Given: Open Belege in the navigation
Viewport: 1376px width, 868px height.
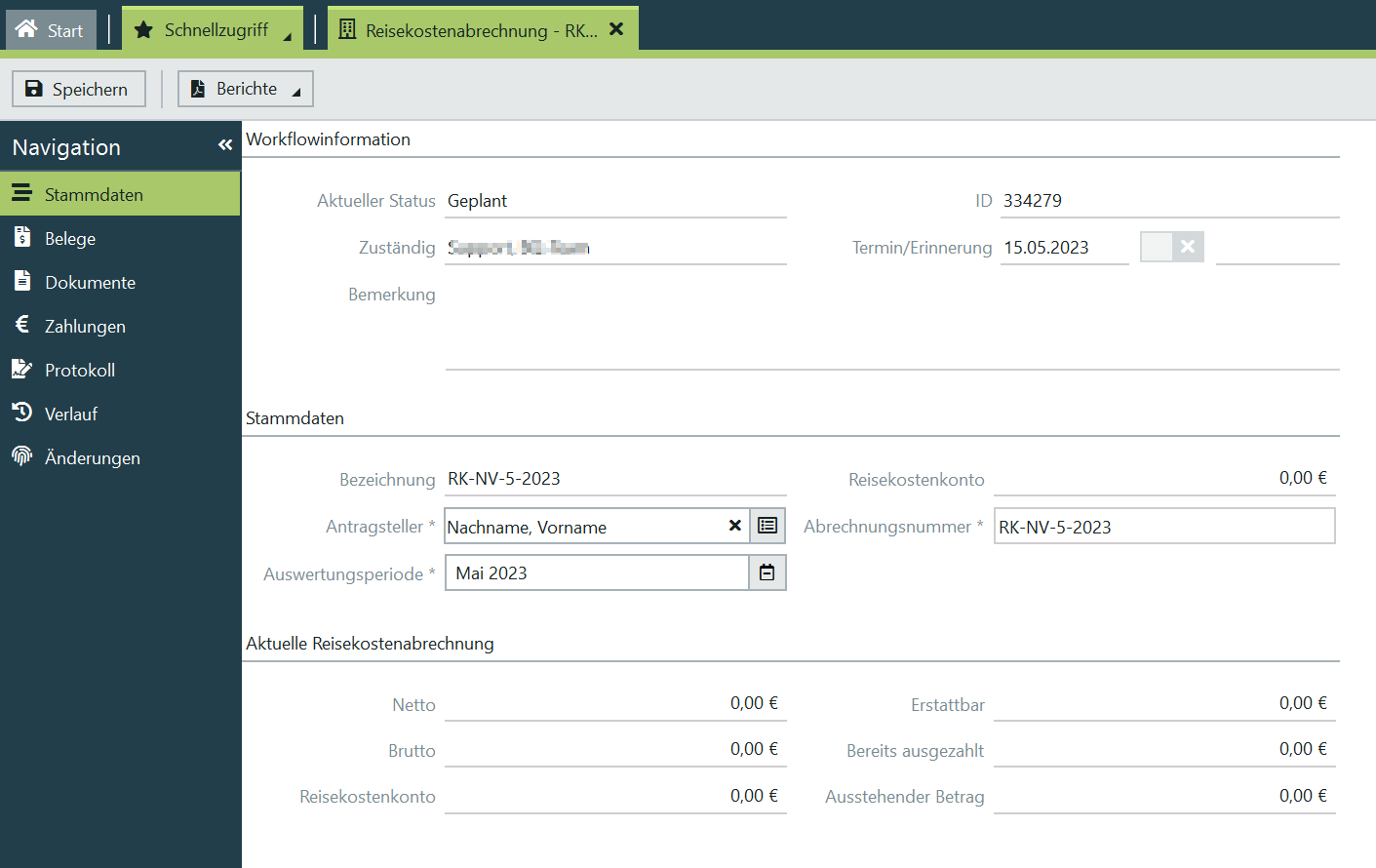Looking at the screenshot, I should coord(70,239).
